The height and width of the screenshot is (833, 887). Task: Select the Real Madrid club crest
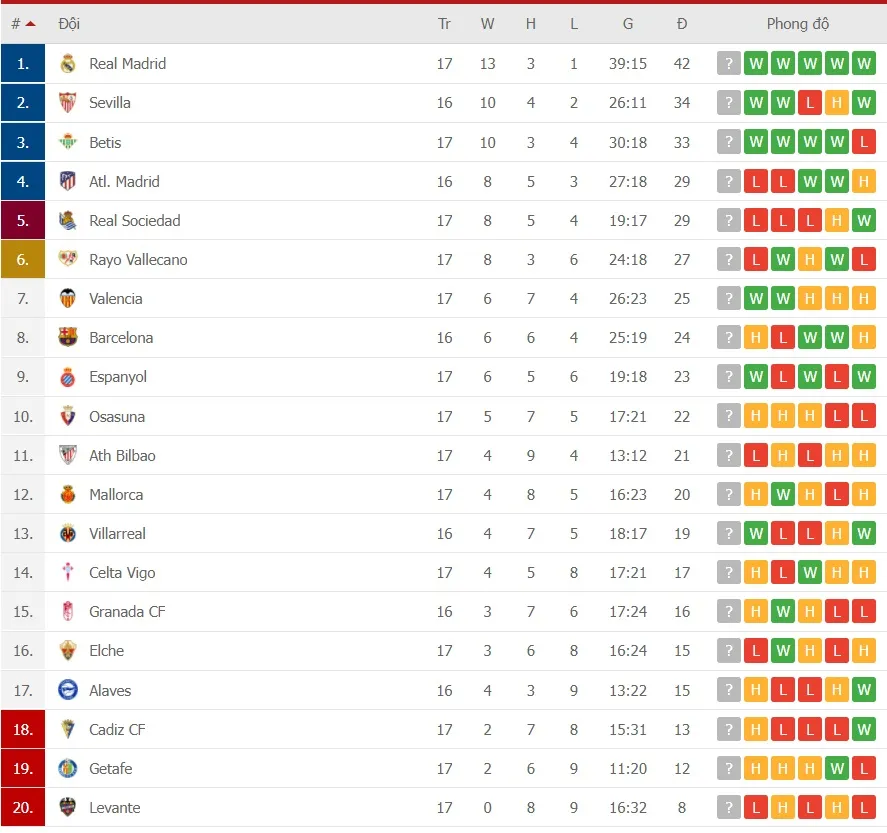tap(68, 63)
